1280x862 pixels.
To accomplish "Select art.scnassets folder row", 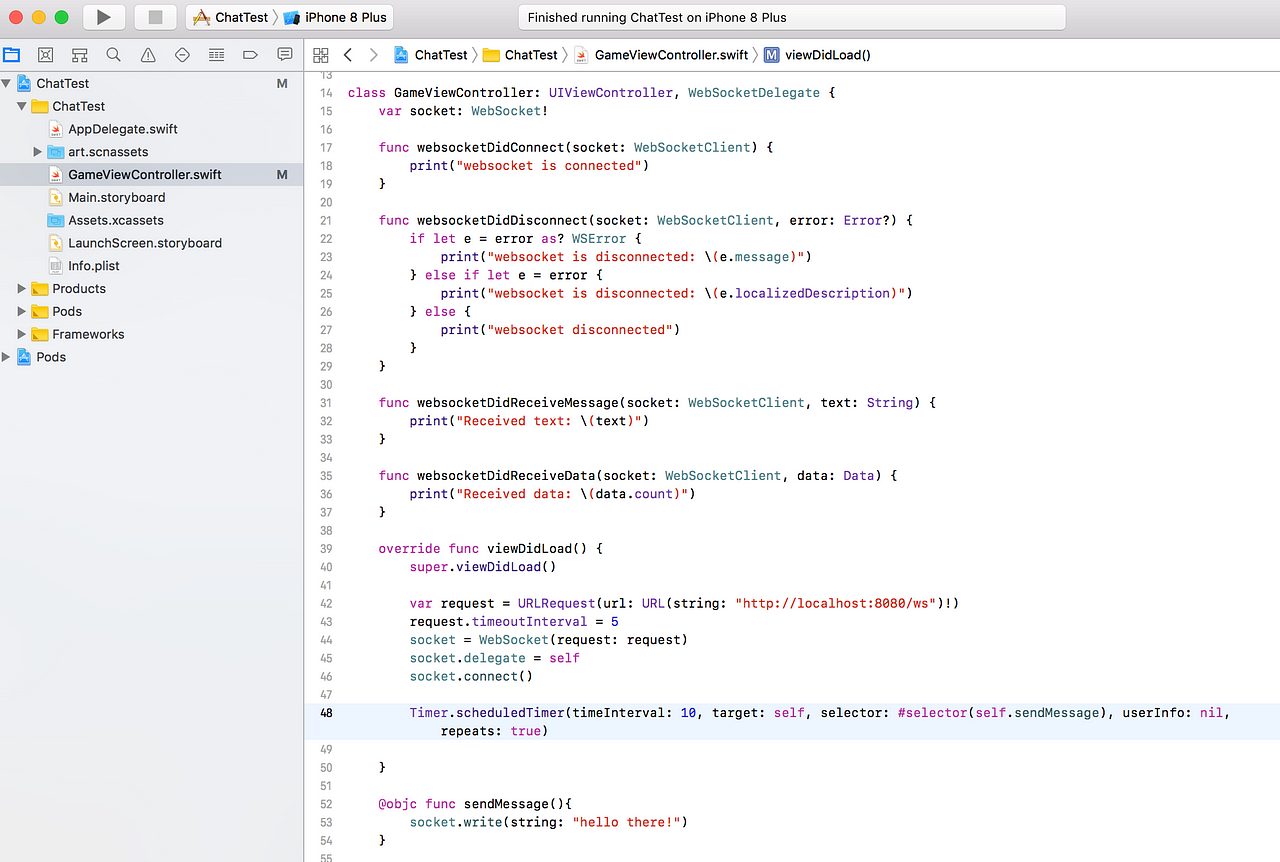I will 151,152.
